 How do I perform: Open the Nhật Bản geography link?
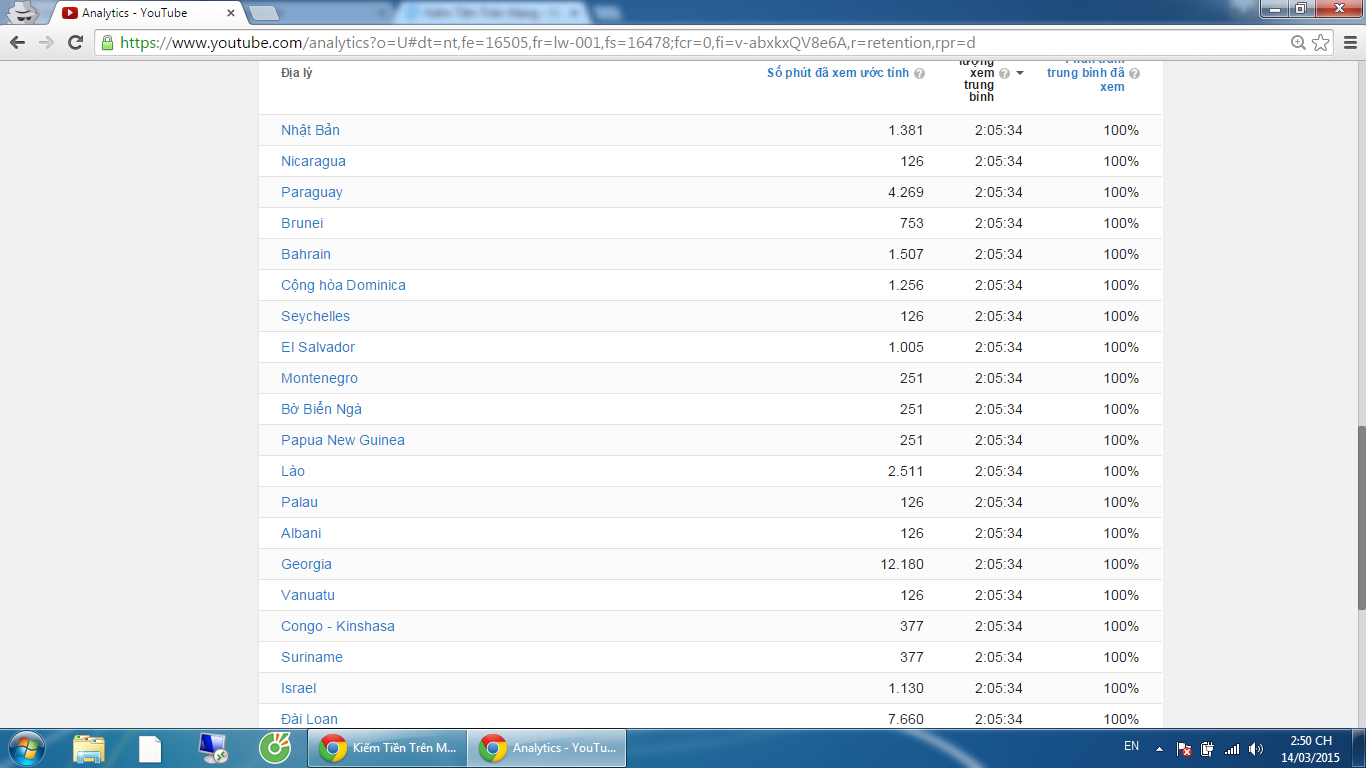coord(310,130)
